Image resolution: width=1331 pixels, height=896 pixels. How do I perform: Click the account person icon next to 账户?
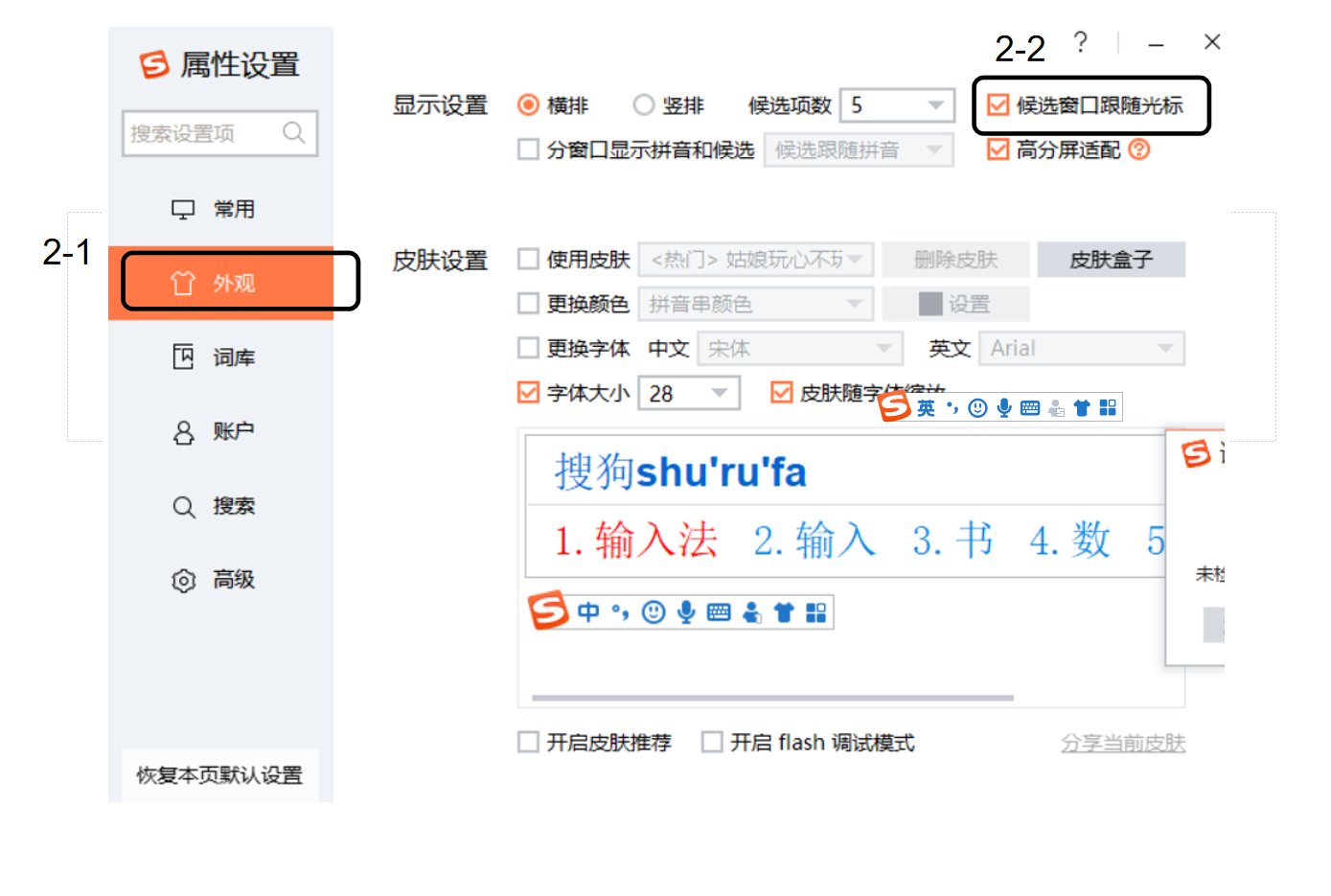(182, 432)
